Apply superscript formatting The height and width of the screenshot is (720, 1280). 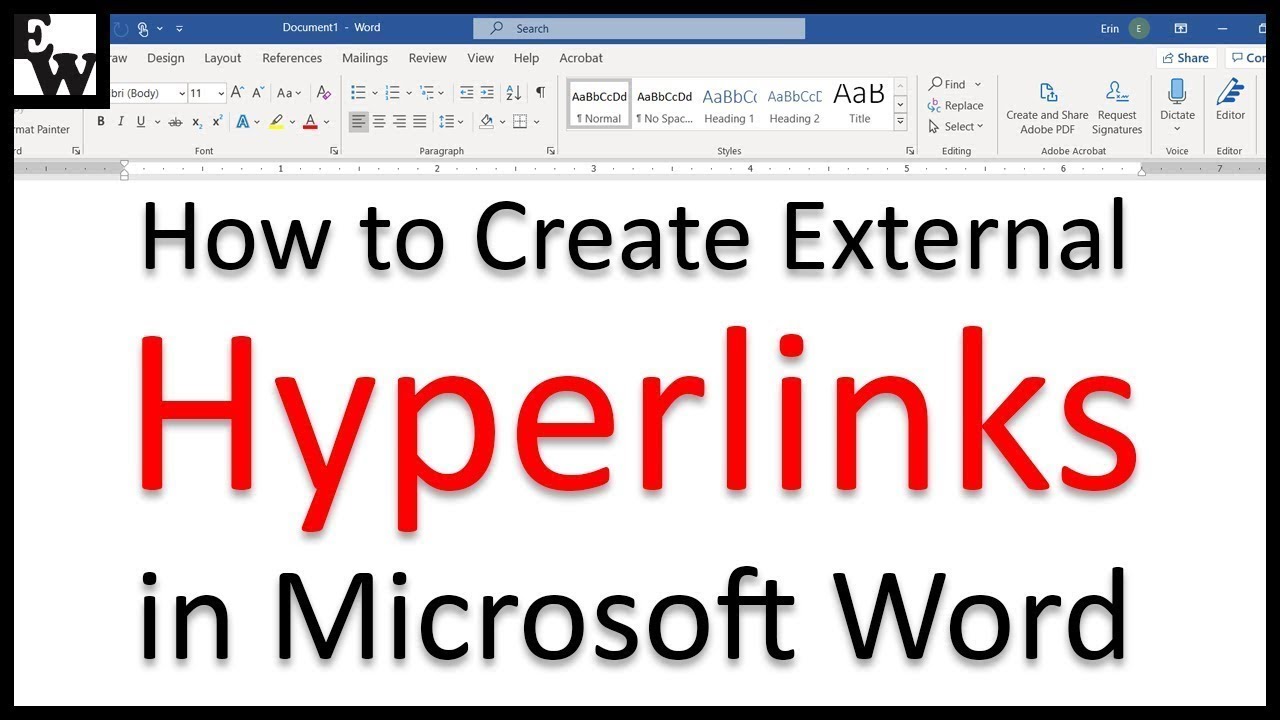217,122
